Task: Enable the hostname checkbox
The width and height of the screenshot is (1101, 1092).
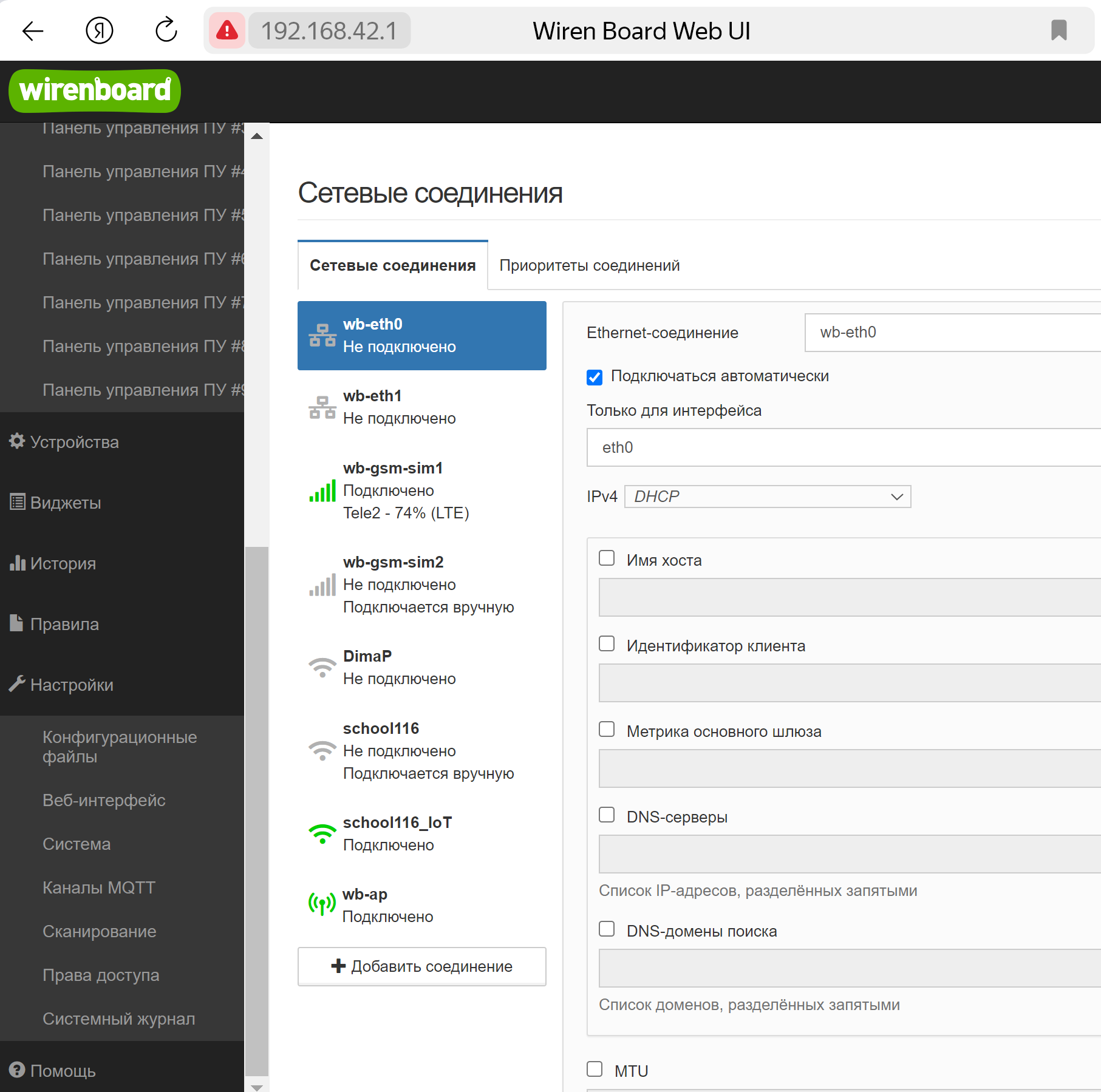Action: point(607,558)
